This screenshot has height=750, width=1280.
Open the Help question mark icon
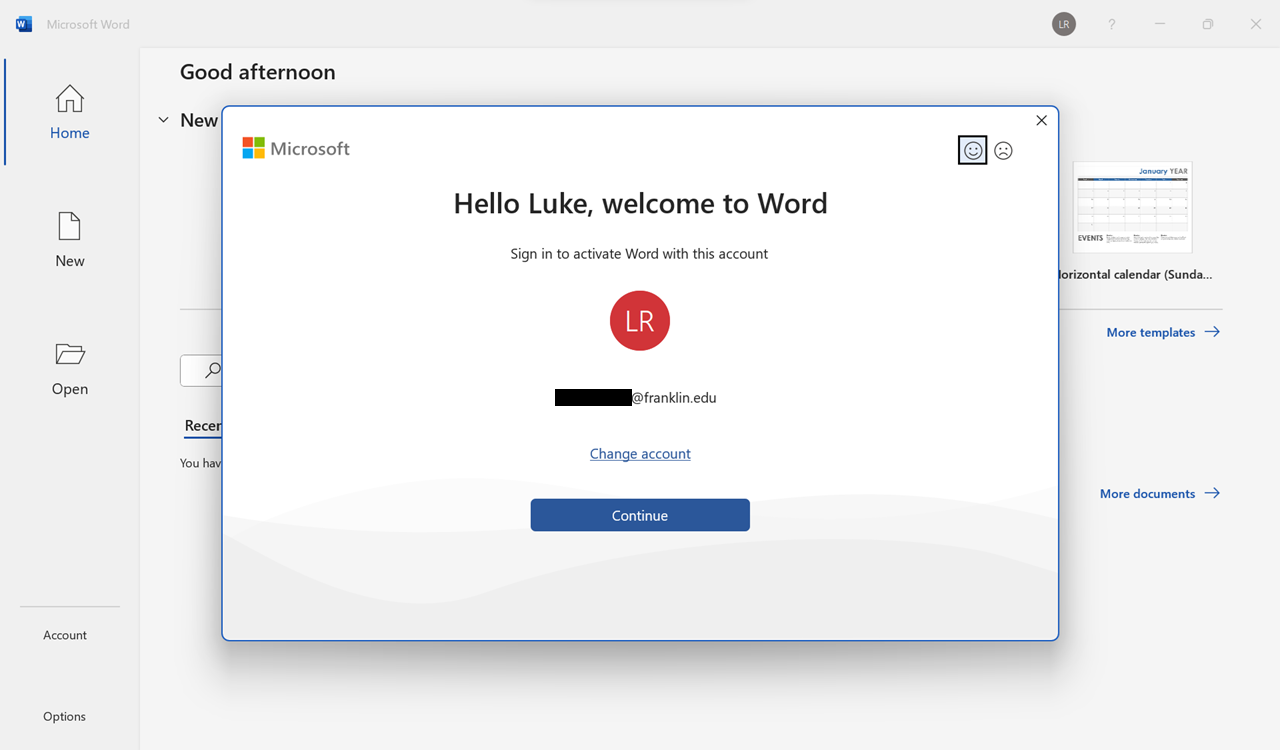click(1111, 24)
